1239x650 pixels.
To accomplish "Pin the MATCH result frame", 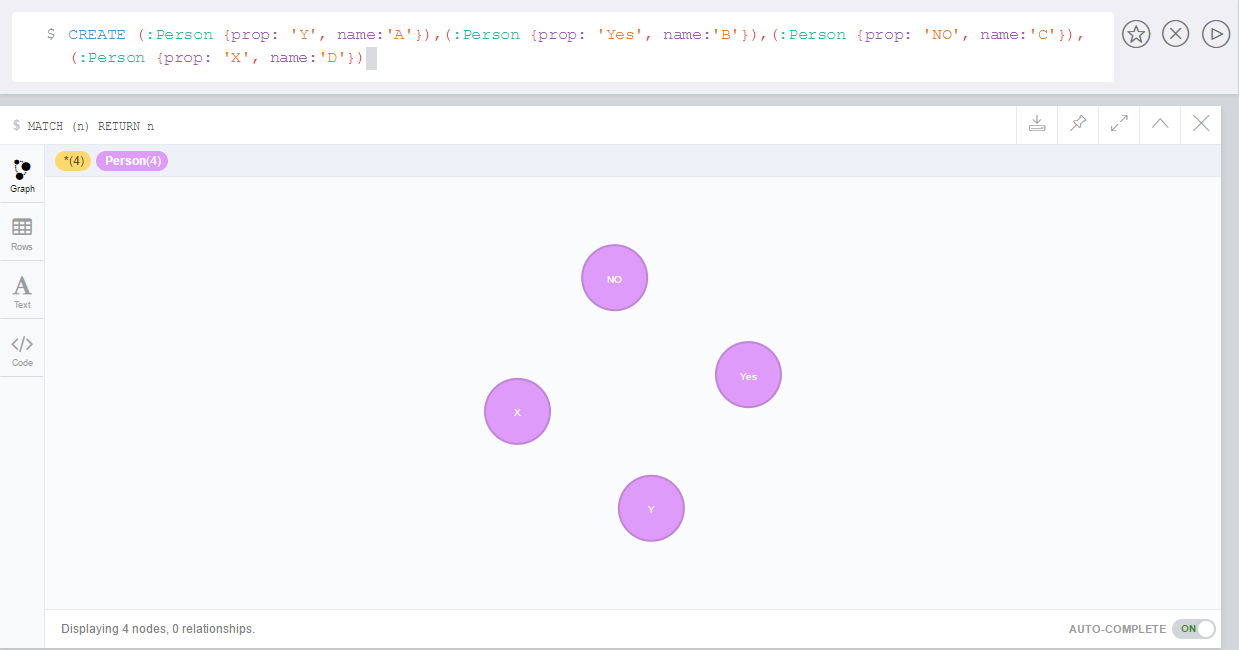I will [1077, 124].
